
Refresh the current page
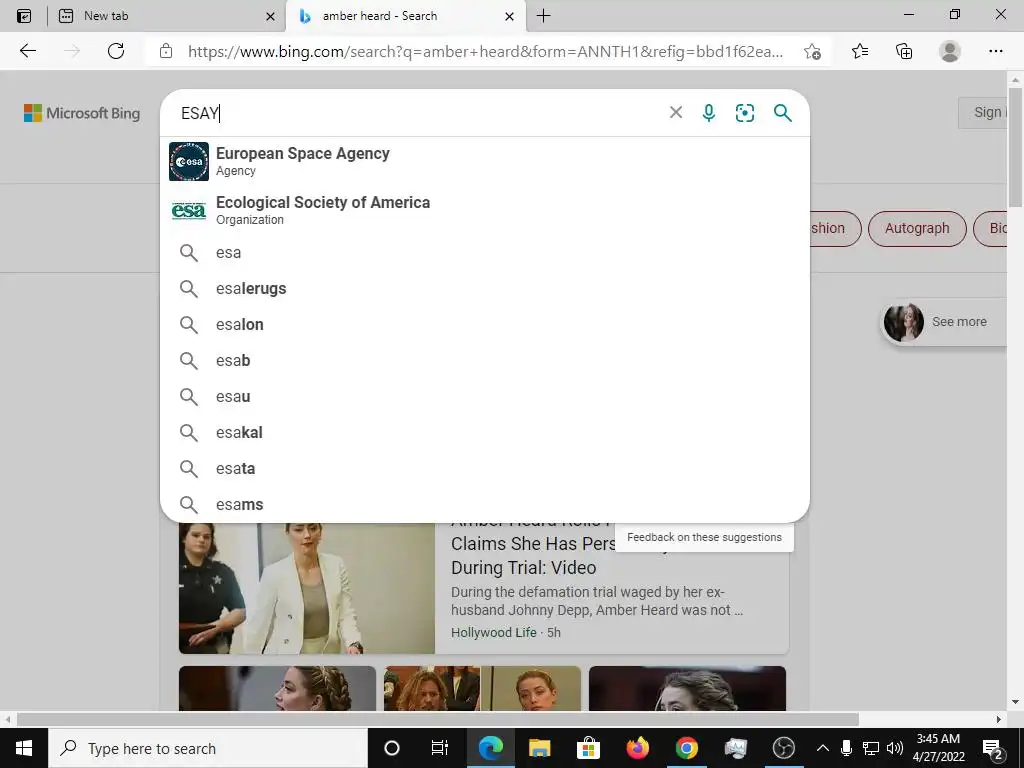pos(116,51)
